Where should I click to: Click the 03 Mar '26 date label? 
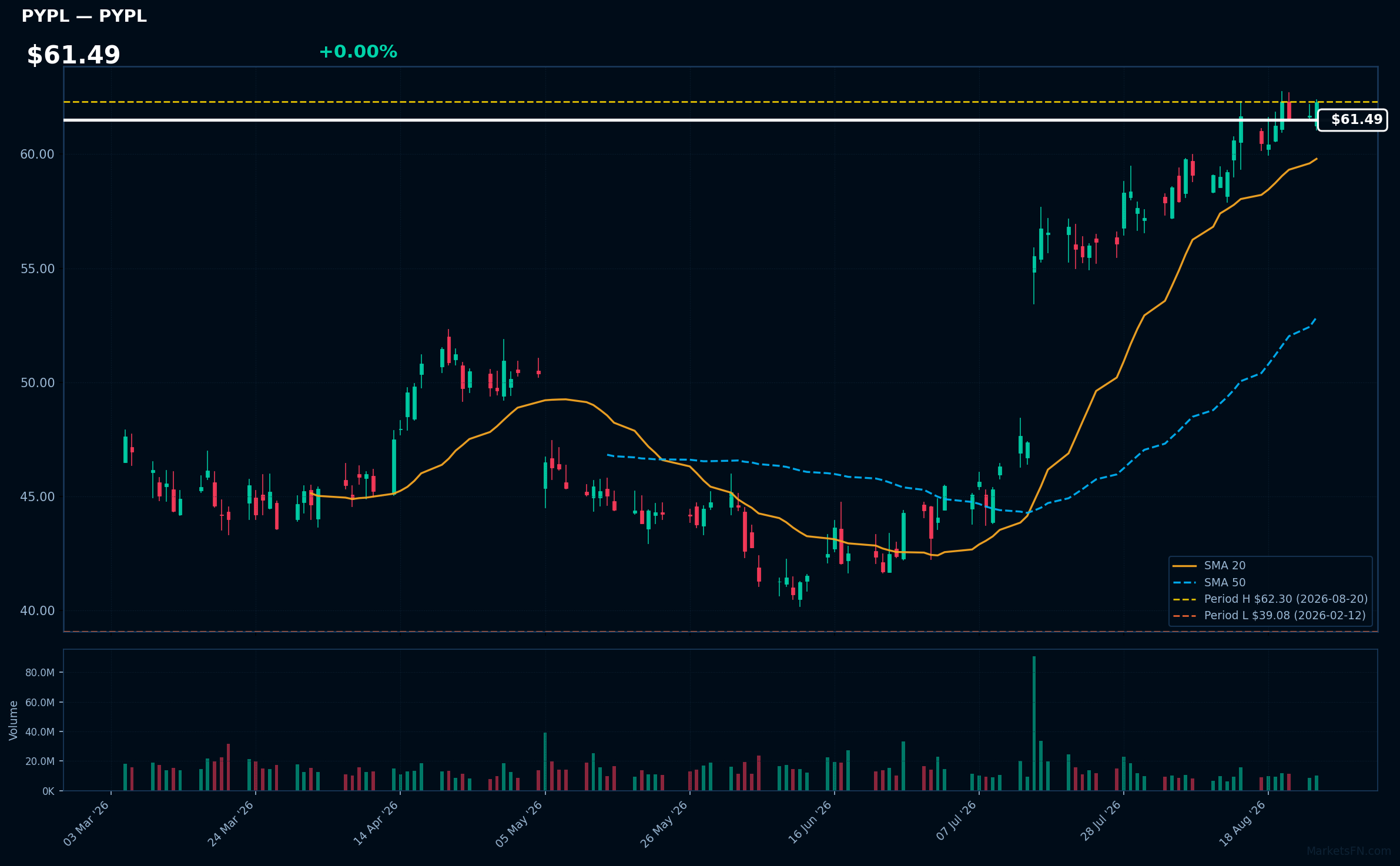click(x=86, y=823)
